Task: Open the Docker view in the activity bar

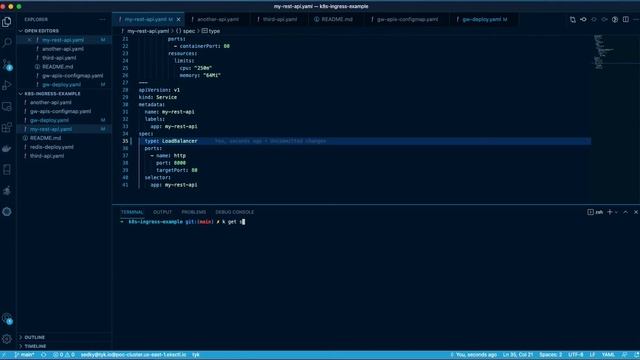Action: point(7,149)
